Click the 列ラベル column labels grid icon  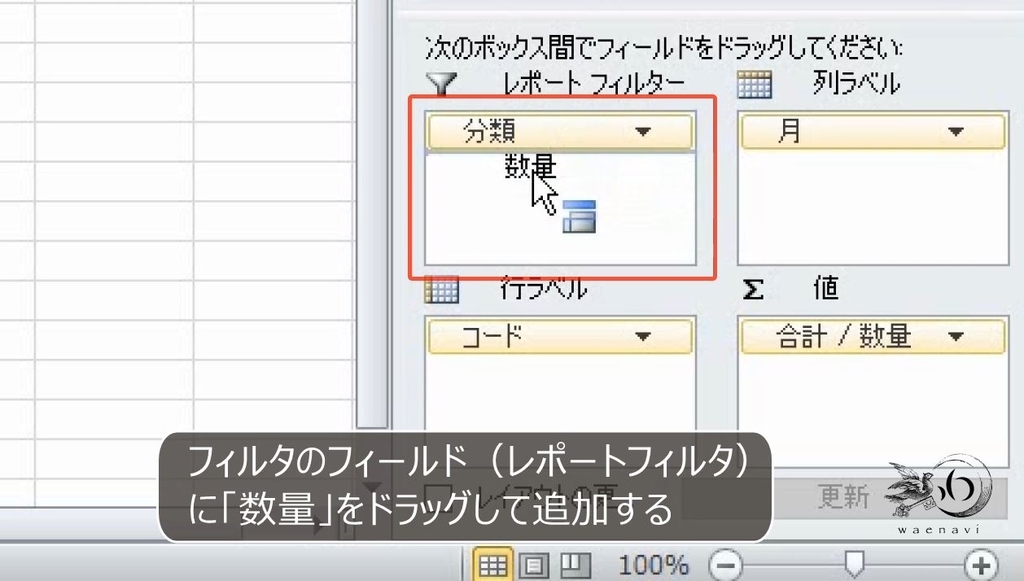[x=754, y=84]
